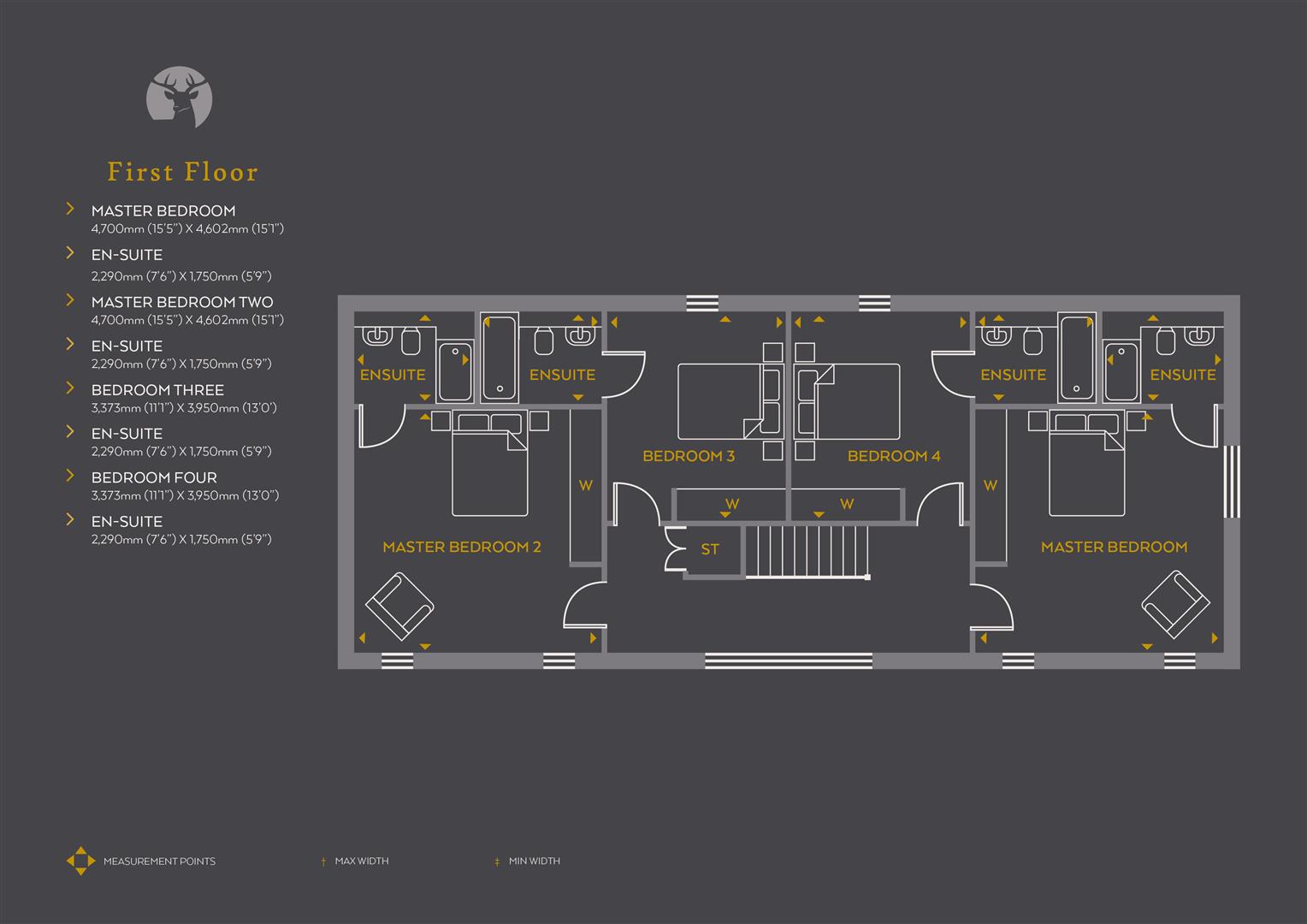The height and width of the screenshot is (924, 1307).
Task: Expand the BEDROOM THREE chevron
Action: point(69,387)
